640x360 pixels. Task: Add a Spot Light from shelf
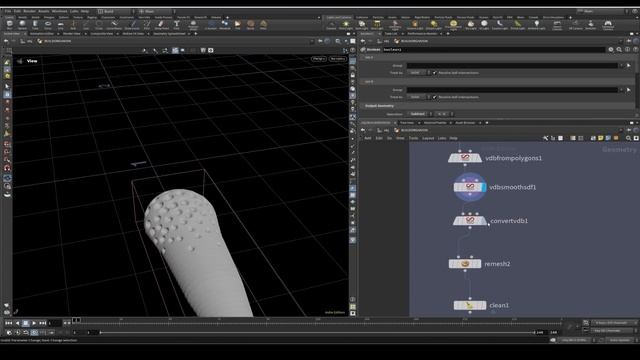(362, 25)
